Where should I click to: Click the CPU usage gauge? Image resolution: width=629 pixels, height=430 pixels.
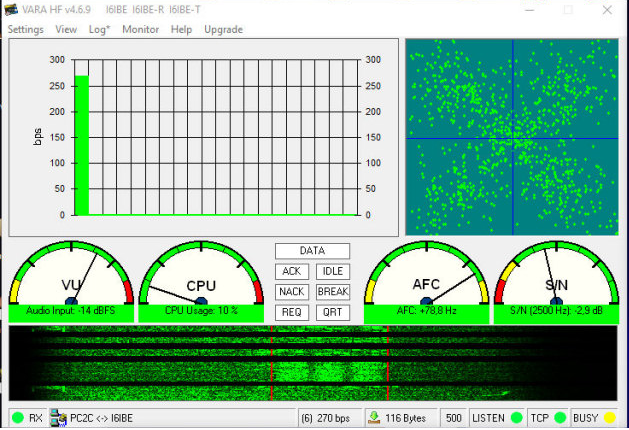(x=201, y=272)
